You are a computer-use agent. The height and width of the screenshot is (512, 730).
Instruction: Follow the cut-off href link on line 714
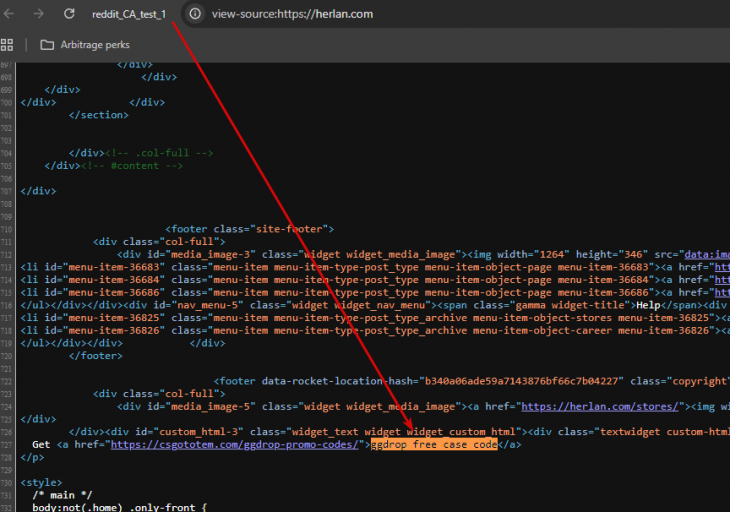722,280
